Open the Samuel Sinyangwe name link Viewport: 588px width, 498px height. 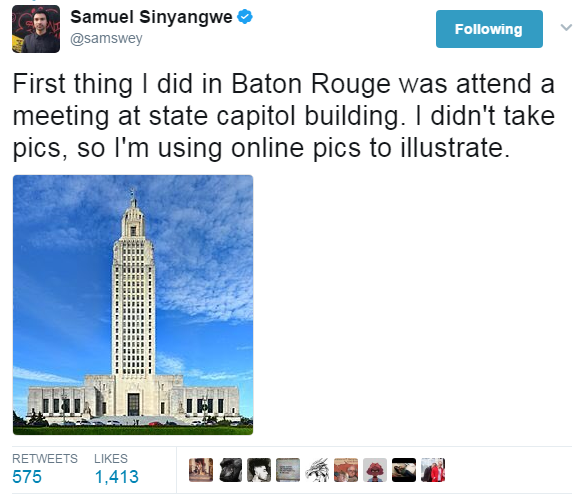pyautogui.click(x=151, y=17)
